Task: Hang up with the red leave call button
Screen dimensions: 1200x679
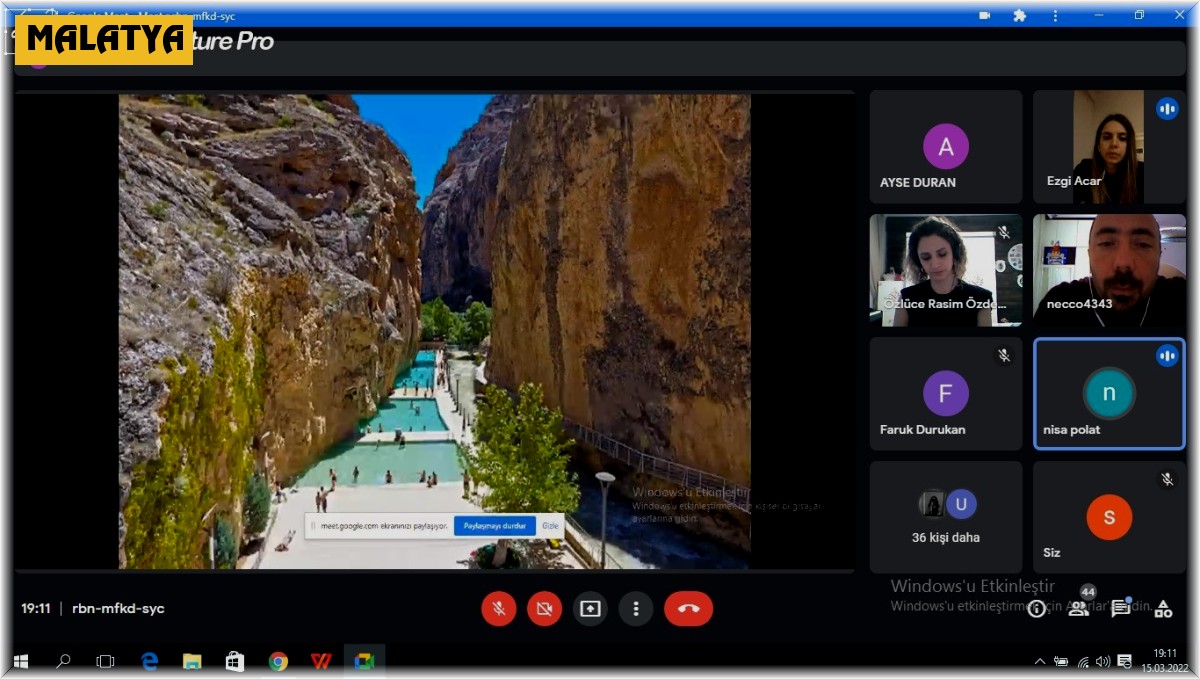Action: pos(688,608)
